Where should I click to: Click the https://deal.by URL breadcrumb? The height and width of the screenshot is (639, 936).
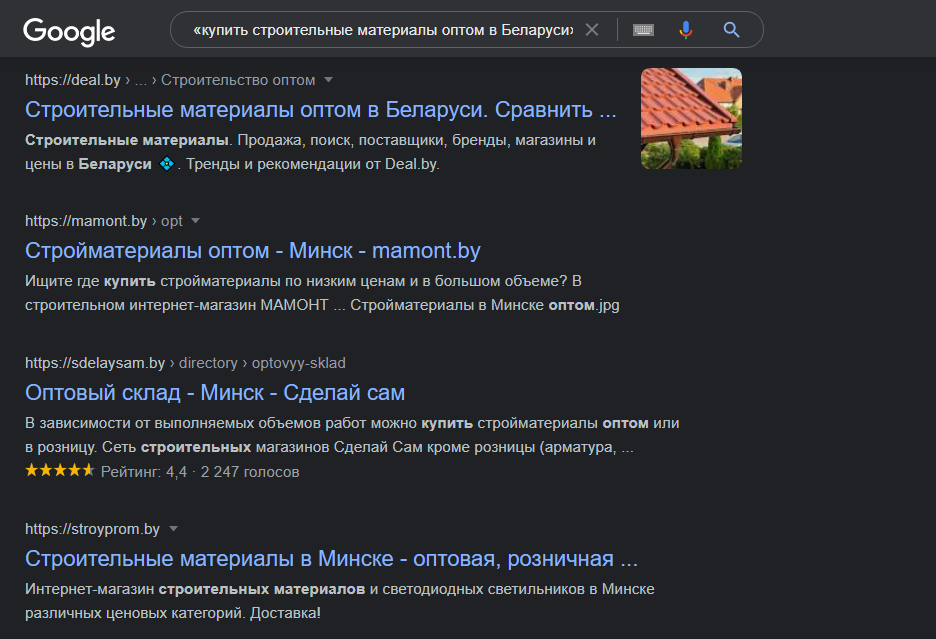170,80
